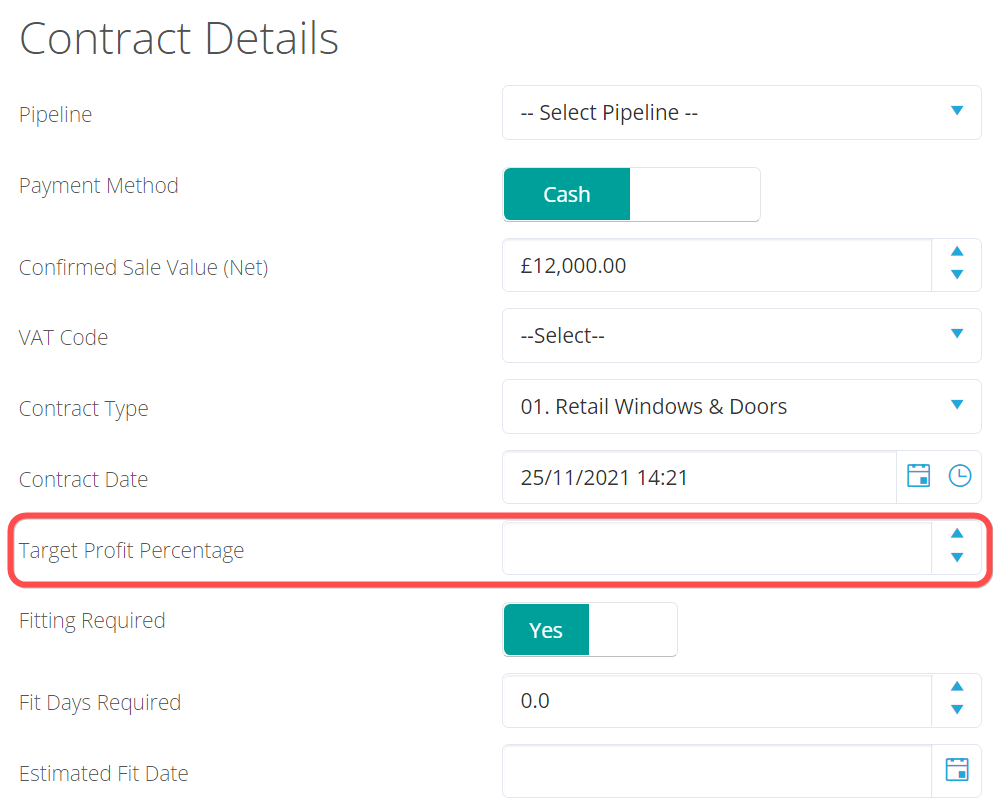Open the VAT Code dropdown
This screenshot has width=993, height=807.
point(741,336)
